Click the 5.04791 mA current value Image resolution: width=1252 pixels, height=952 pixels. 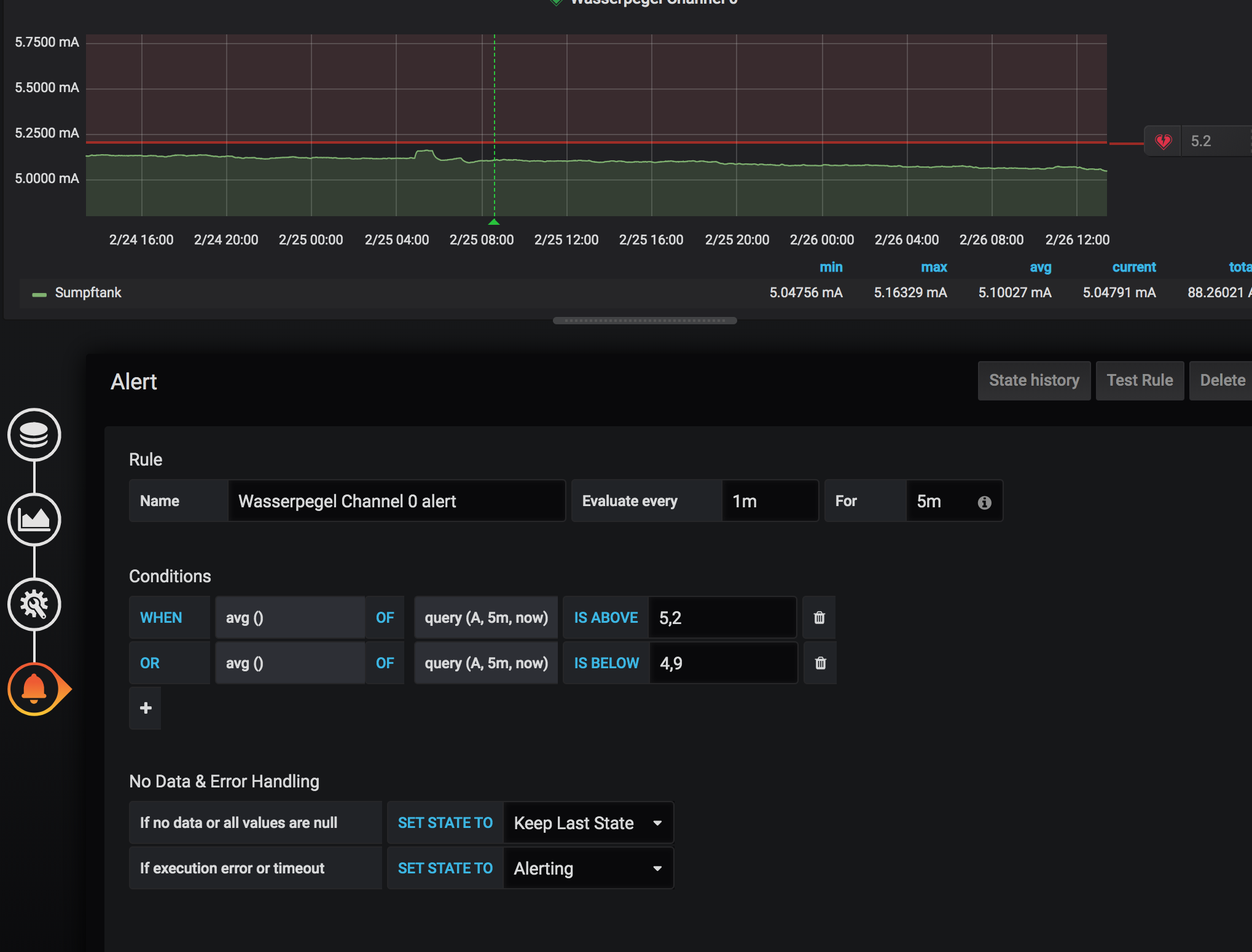[x=1119, y=293]
